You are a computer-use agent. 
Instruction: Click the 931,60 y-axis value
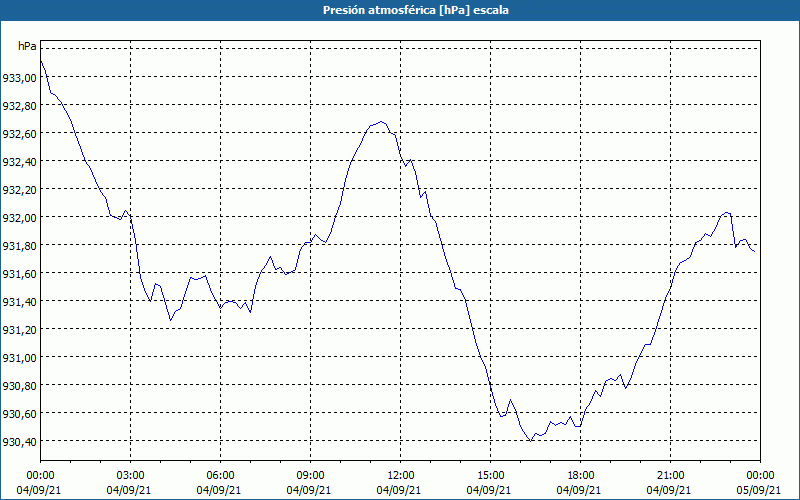click(x=19, y=274)
